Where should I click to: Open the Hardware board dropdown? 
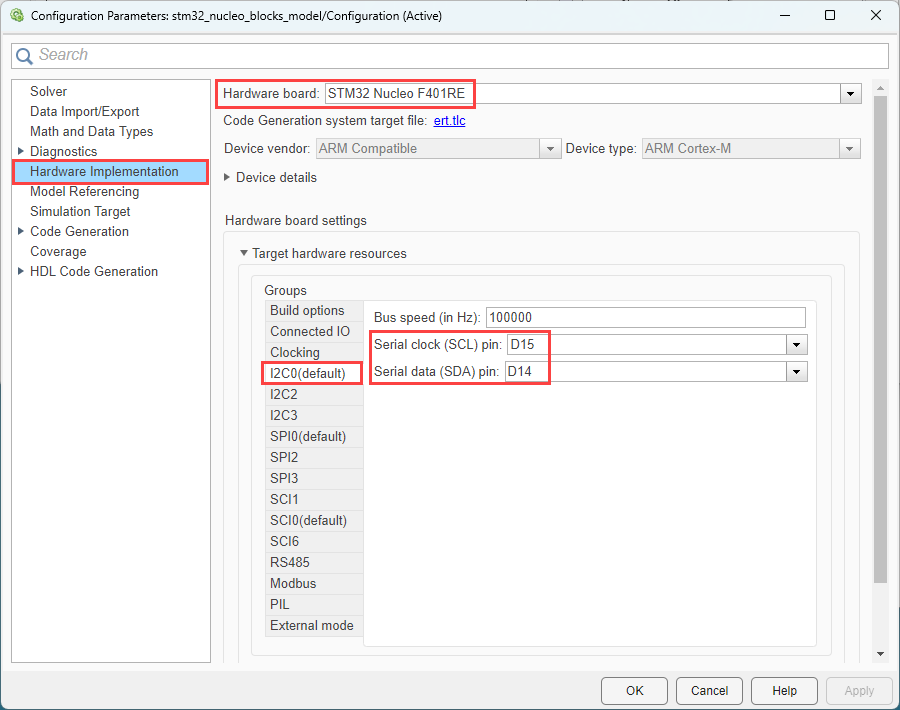coord(850,93)
